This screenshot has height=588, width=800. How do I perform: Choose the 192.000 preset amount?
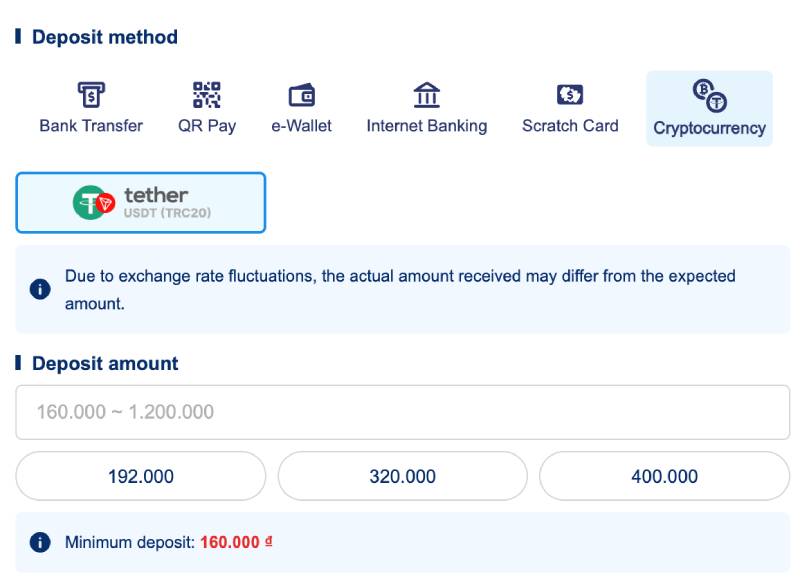point(141,476)
